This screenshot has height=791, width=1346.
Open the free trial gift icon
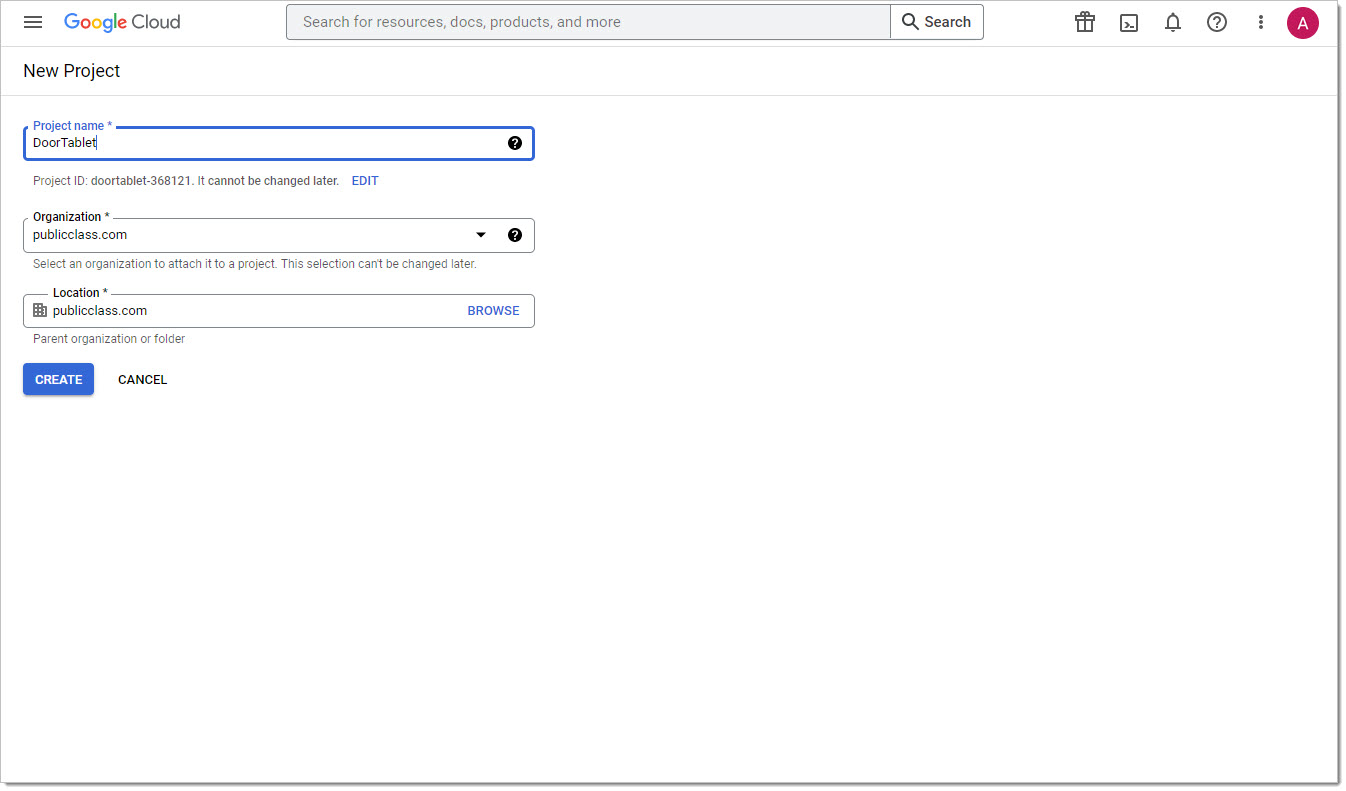(1085, 22)
